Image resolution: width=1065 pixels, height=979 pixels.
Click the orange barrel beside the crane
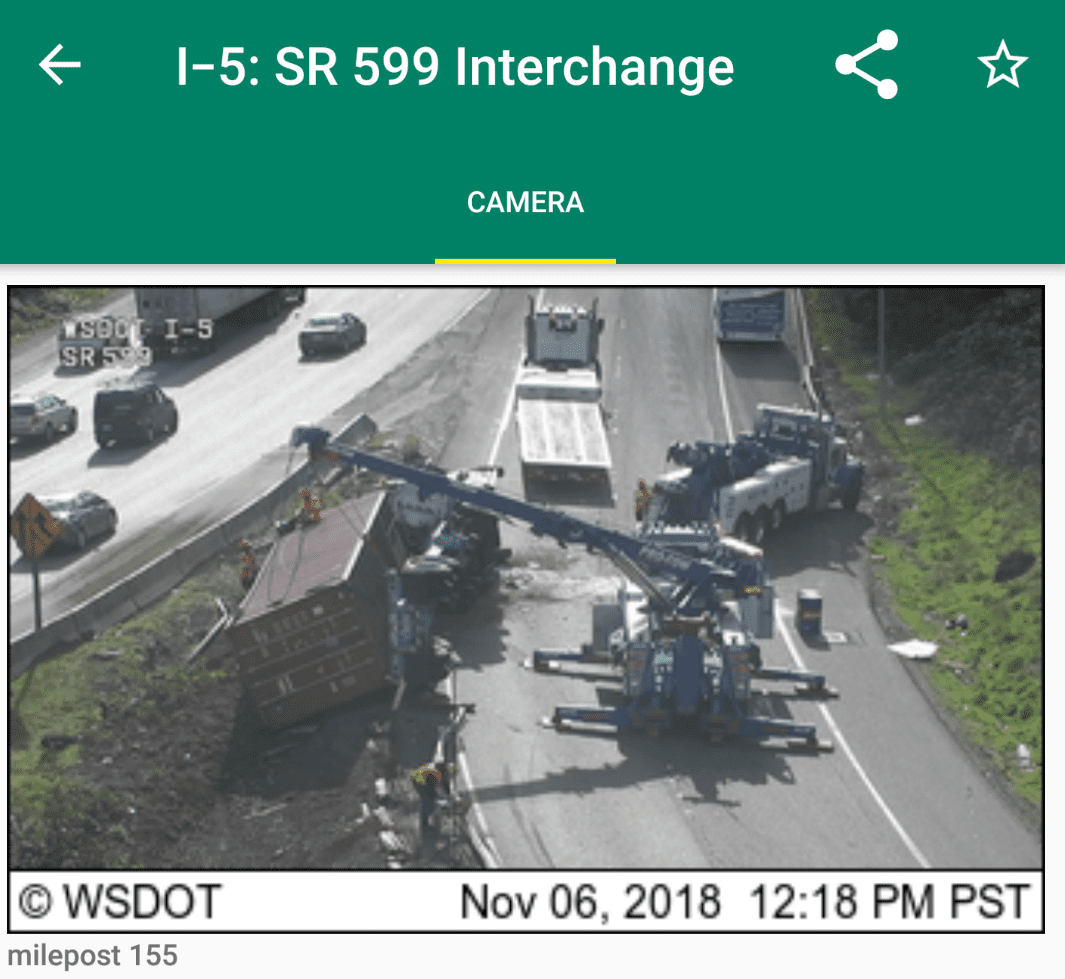[x=810, y=611]
